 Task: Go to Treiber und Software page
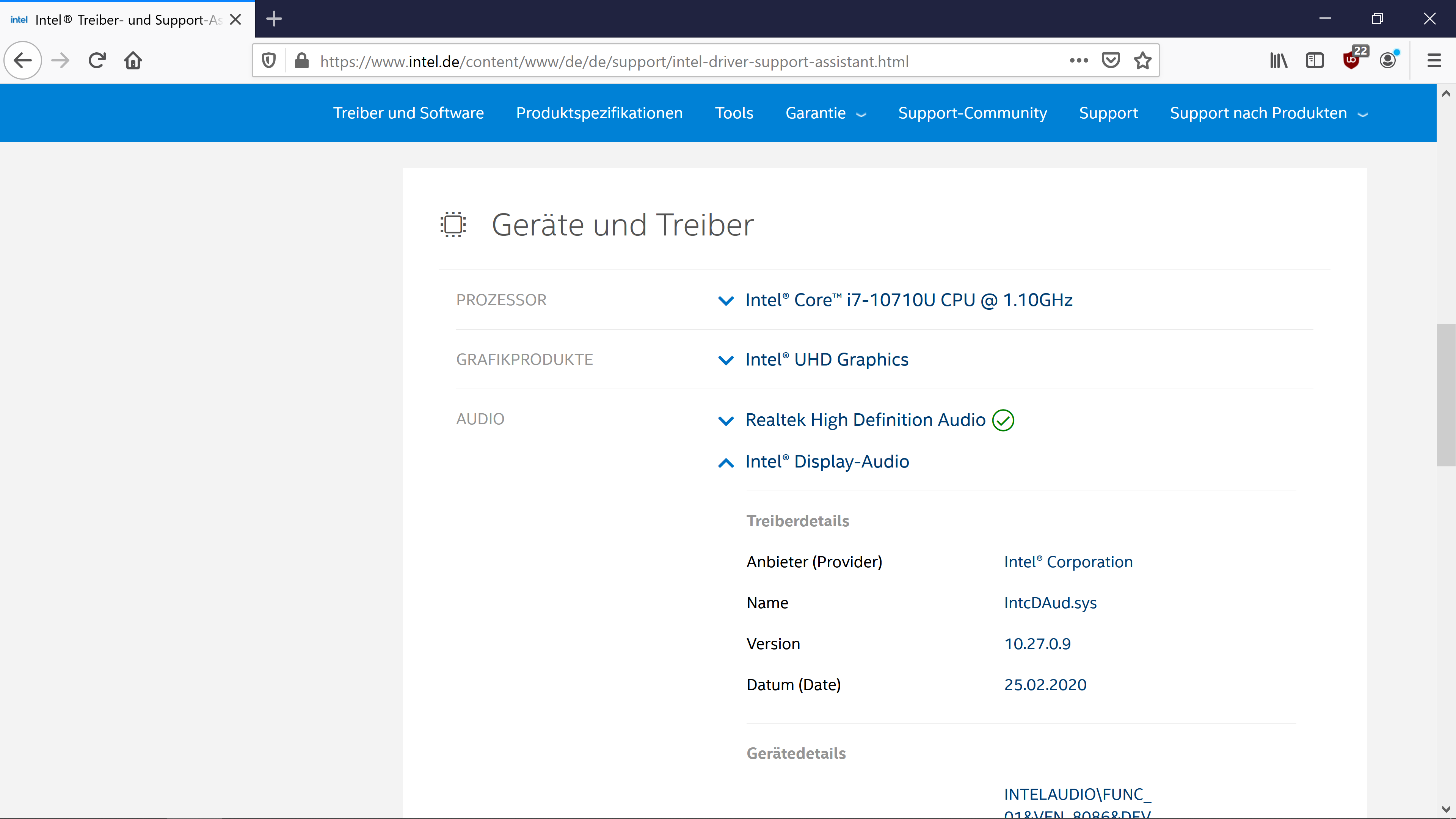click(x=408, y=113)
